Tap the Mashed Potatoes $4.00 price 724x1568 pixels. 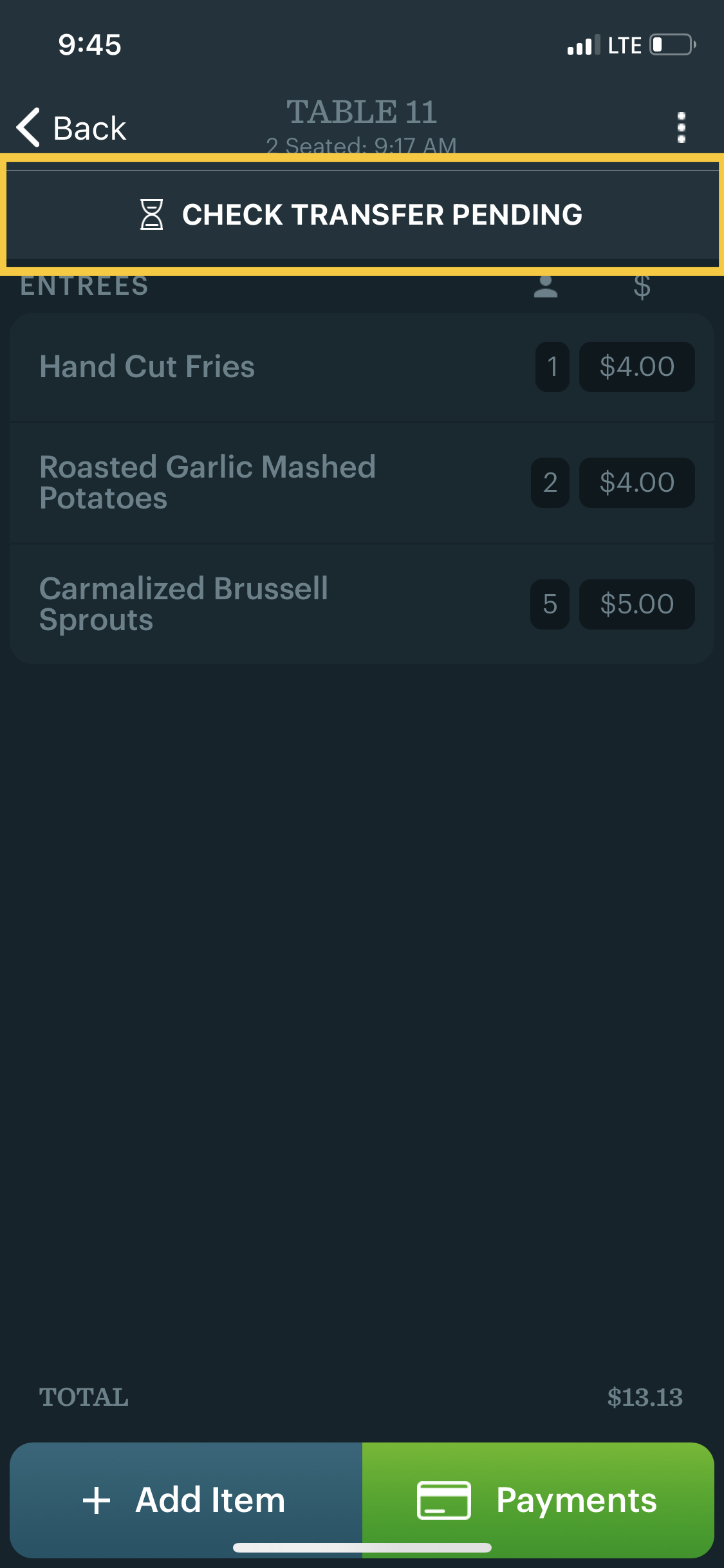(636, 483)
